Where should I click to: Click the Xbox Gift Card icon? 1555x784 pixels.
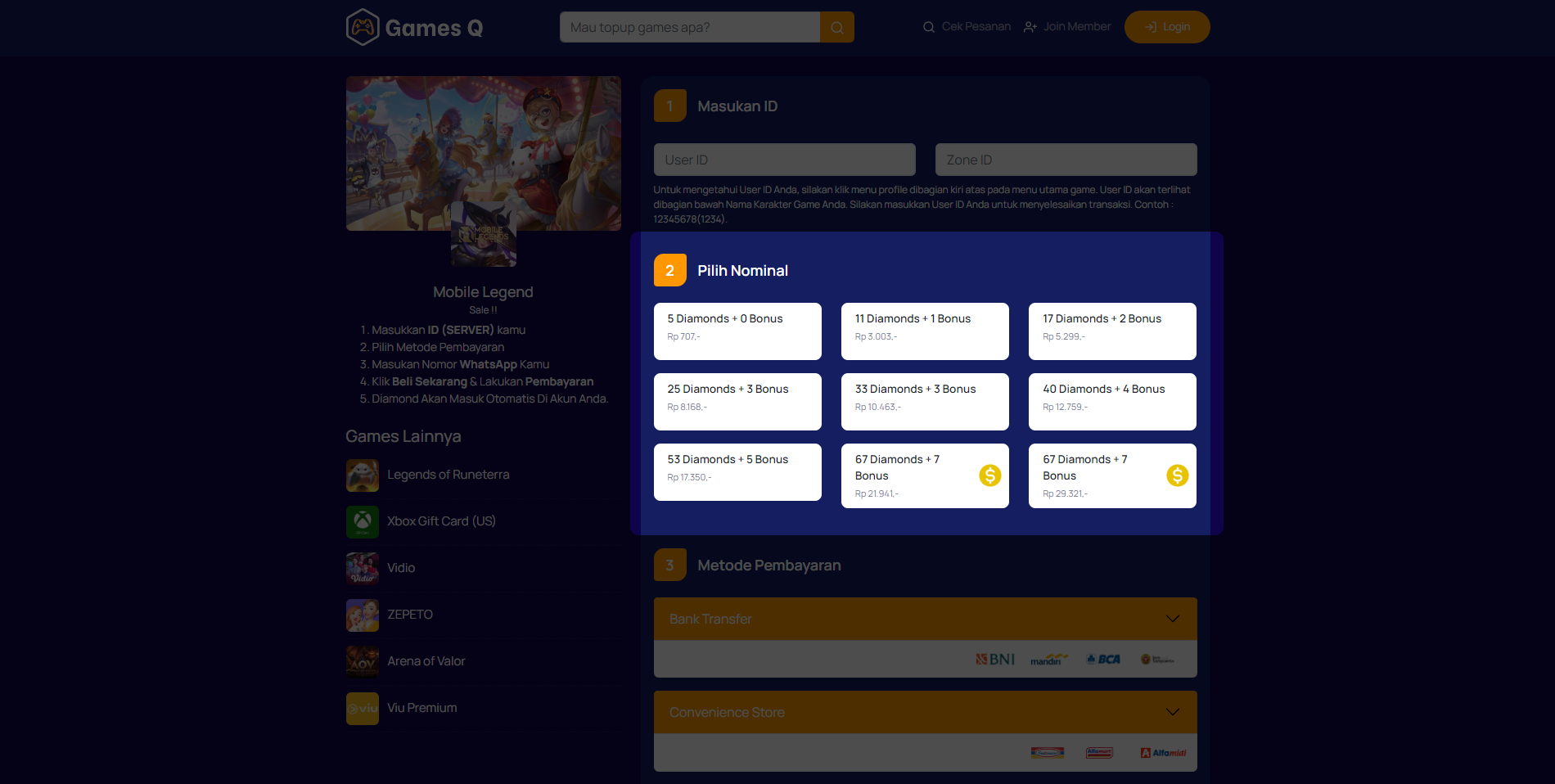363,522
